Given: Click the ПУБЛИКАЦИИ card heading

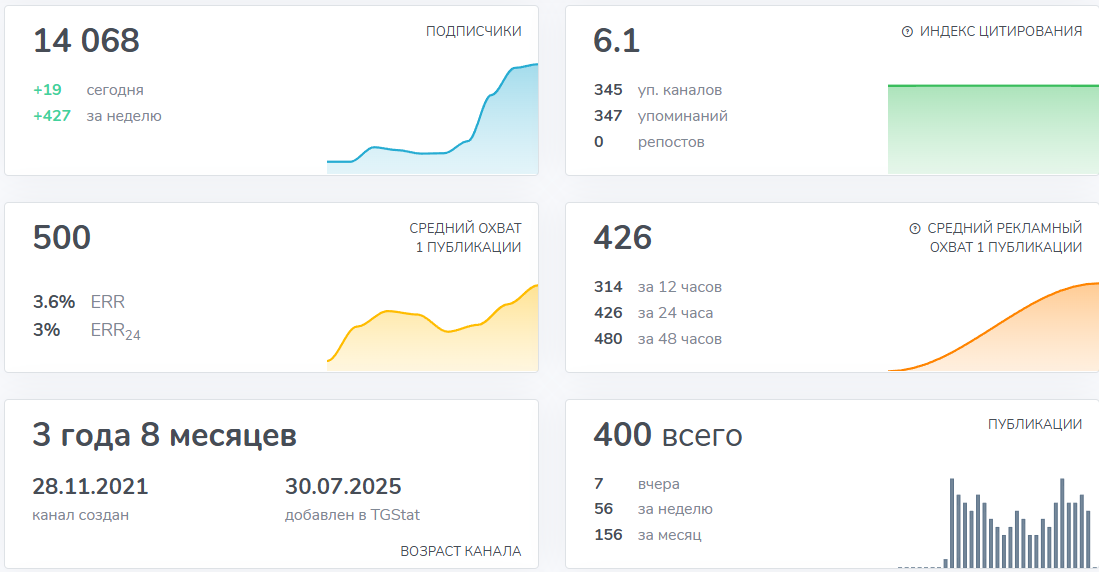Looking at the screenshot, I should tap(1035, 424).
